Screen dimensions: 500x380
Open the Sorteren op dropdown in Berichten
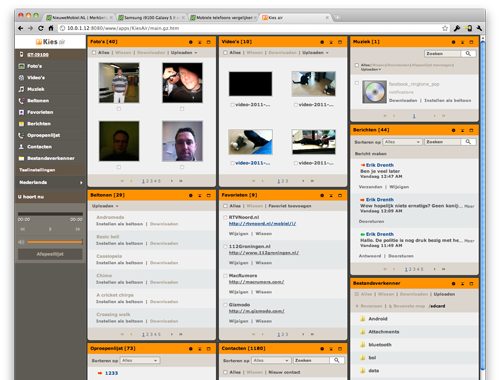(x=402, y=142)
